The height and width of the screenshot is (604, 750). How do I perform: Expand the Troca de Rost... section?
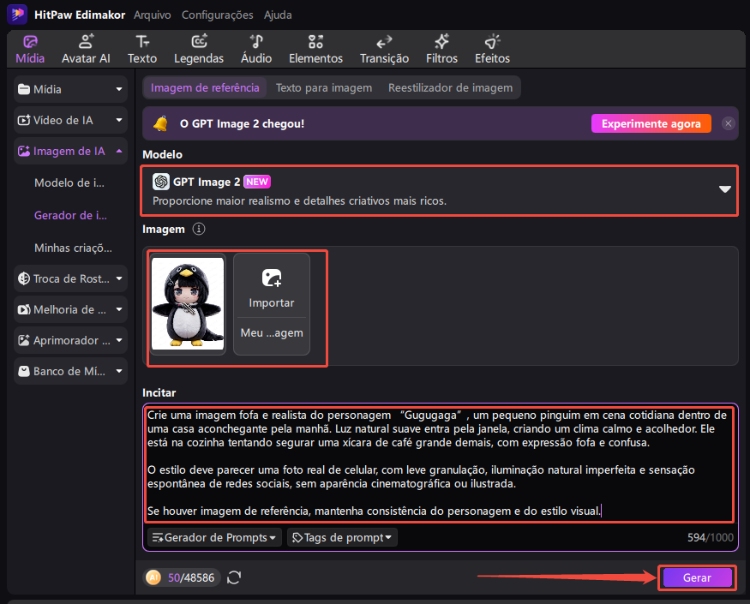70,278
